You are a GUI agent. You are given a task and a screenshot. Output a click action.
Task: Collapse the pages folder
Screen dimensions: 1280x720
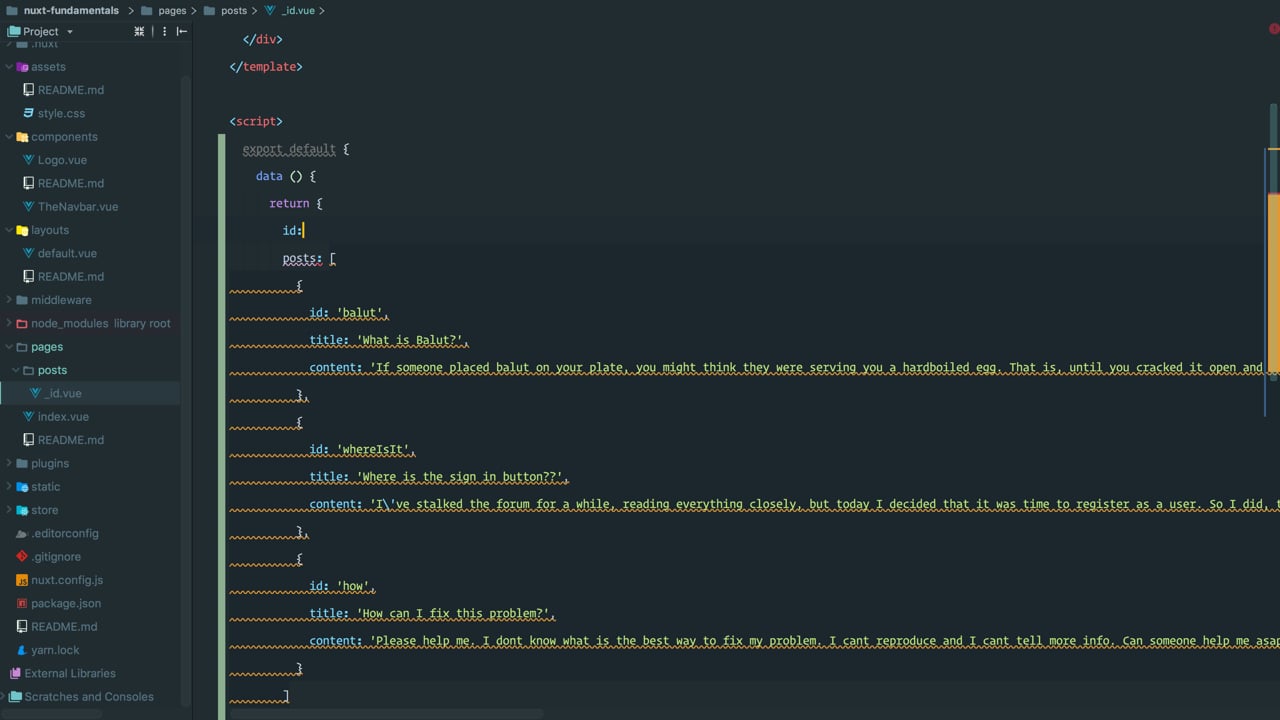9,347
